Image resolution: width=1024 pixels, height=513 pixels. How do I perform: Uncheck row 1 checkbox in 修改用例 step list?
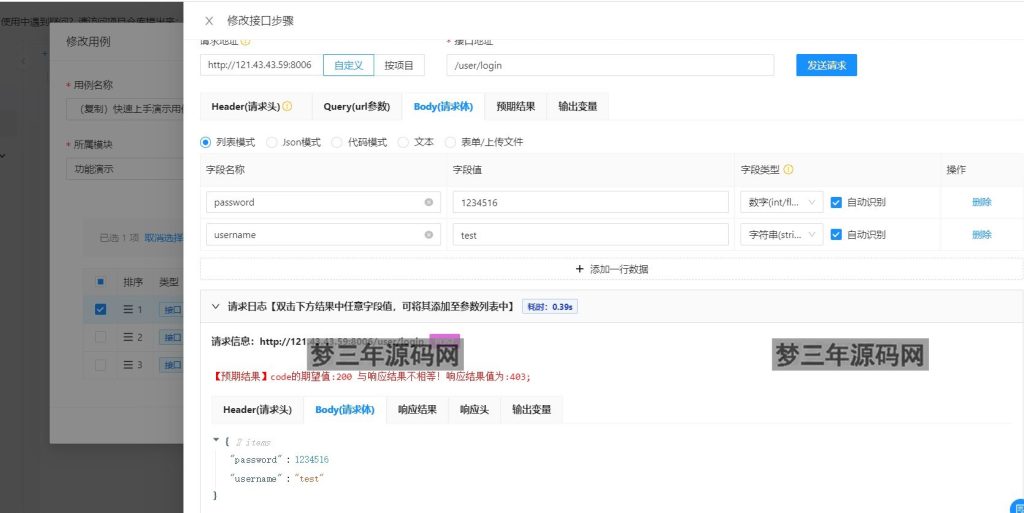tap(100, 309)
